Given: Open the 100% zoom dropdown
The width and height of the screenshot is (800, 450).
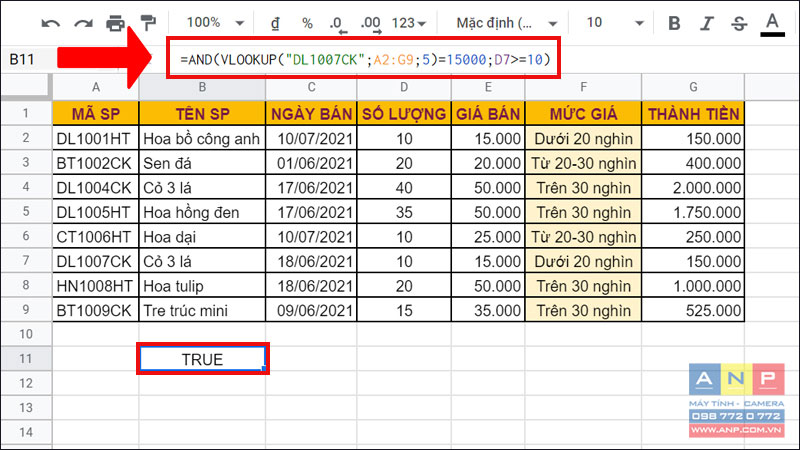Looking at the screenshot, I should click(215, 22).
